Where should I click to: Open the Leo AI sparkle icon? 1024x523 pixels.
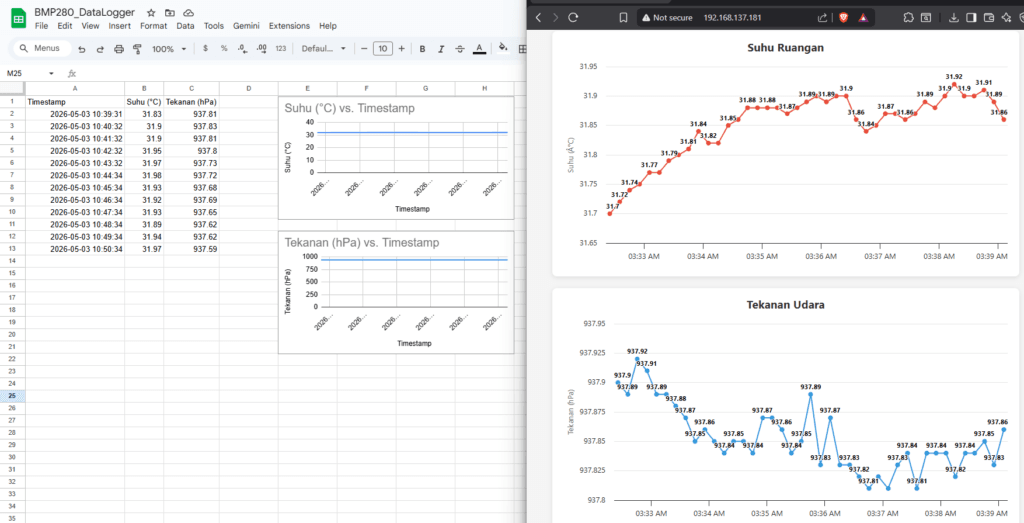click(x=1006, y=18)
